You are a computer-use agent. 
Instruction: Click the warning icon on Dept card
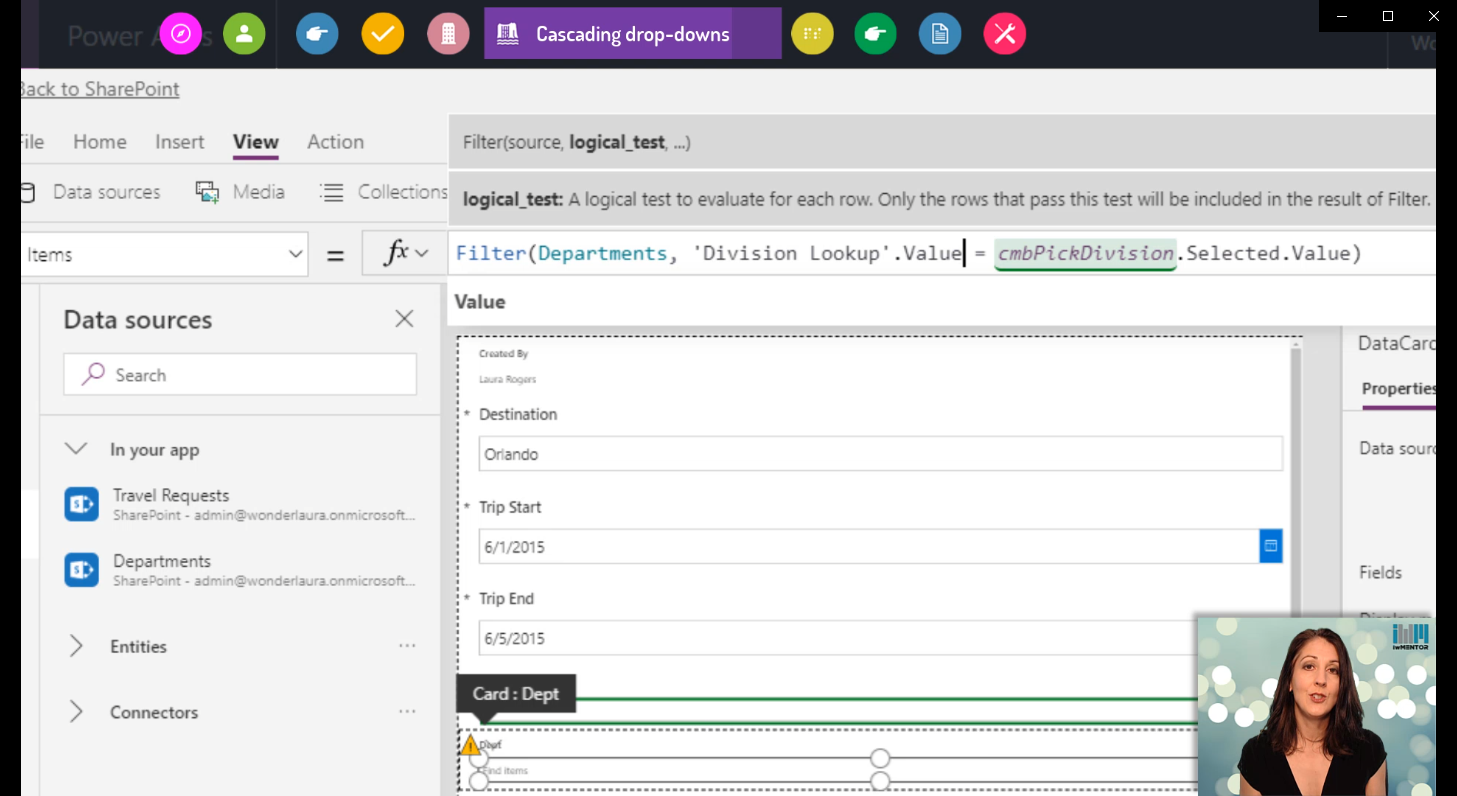[x=470, y=745]
